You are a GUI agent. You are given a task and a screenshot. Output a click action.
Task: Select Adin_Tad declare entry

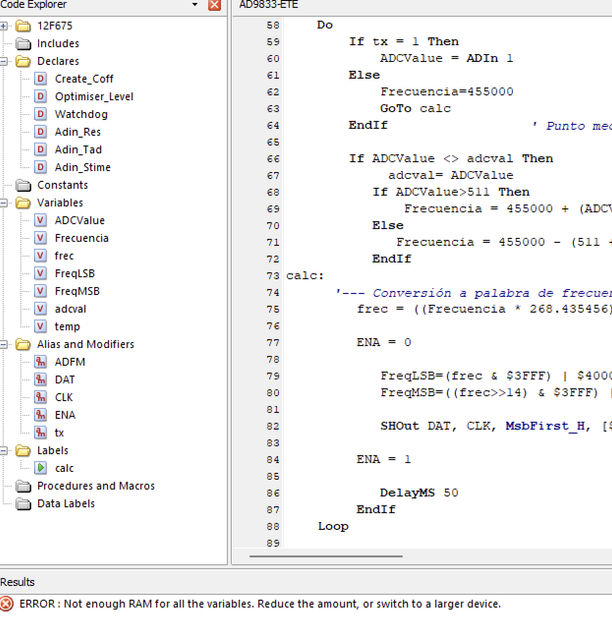click(78, 150)
